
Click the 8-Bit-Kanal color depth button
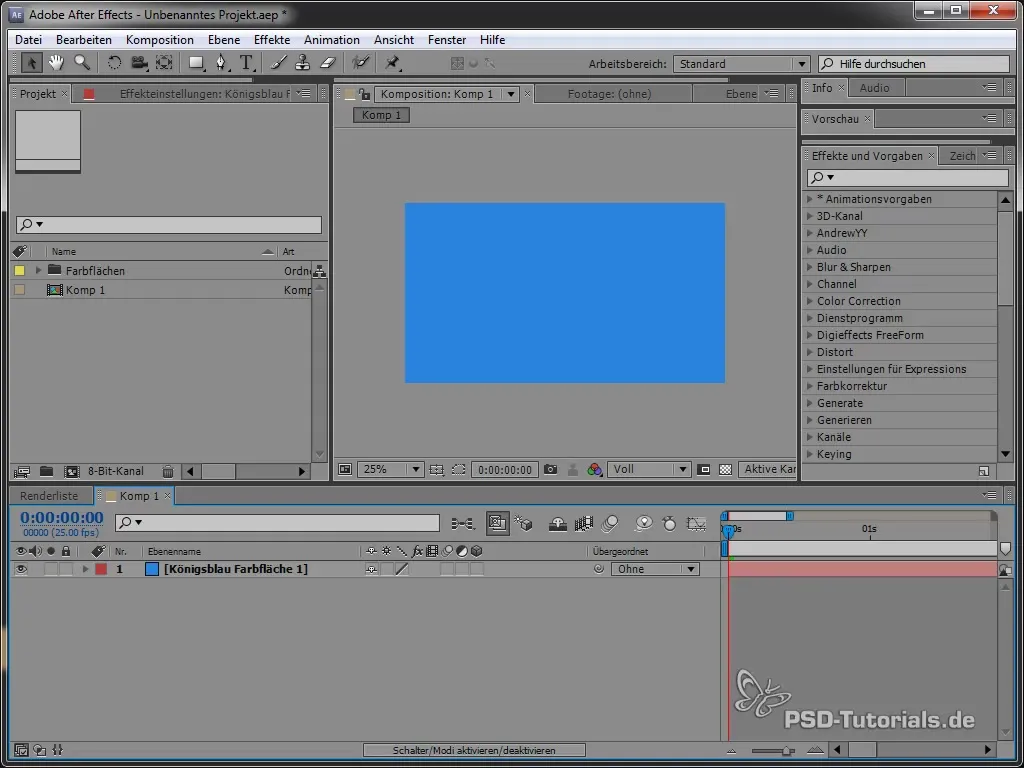tap(116, 471)
